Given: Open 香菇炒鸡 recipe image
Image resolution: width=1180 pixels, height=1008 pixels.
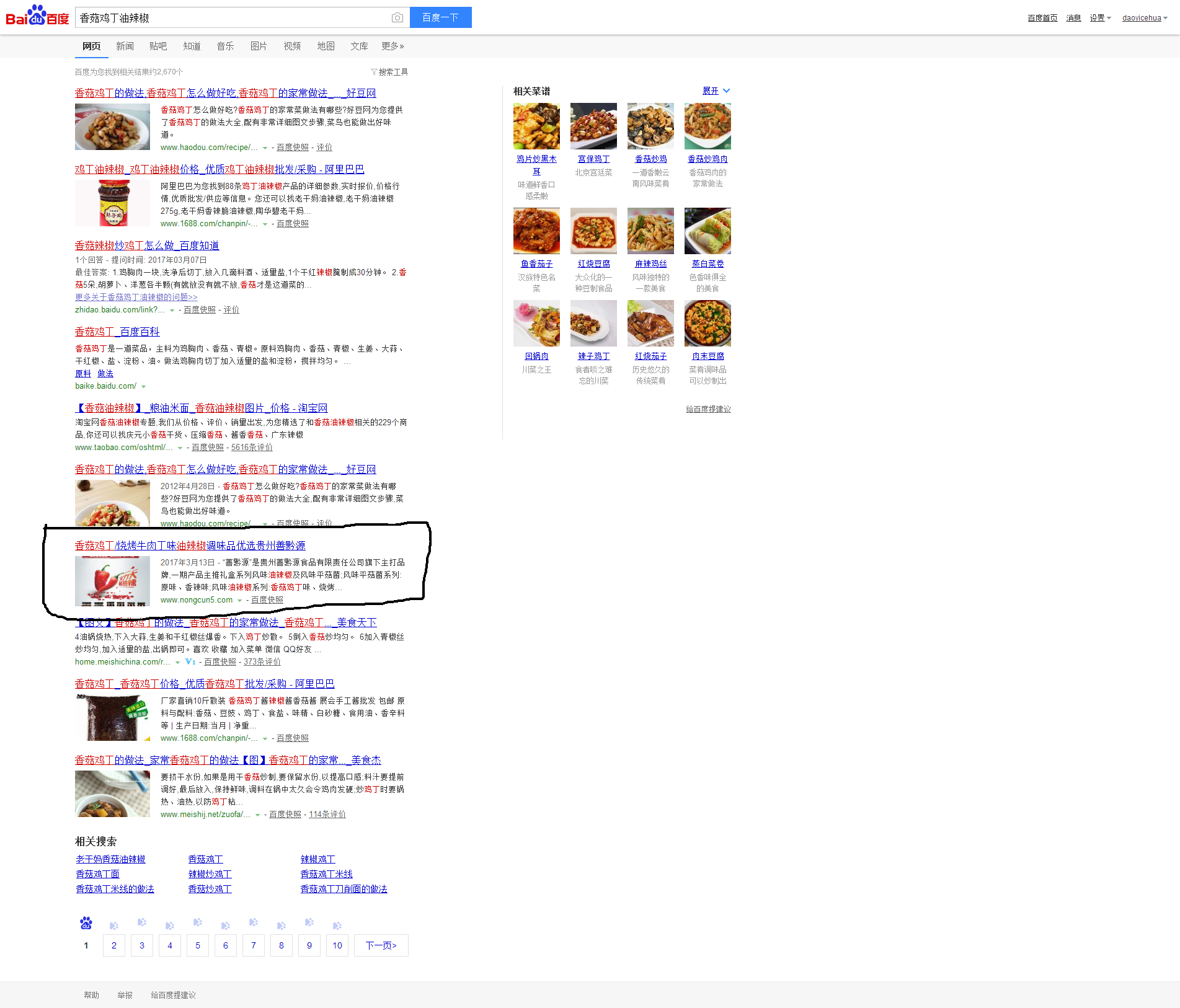Looking at the screenshot, I should tap(650, 126).
